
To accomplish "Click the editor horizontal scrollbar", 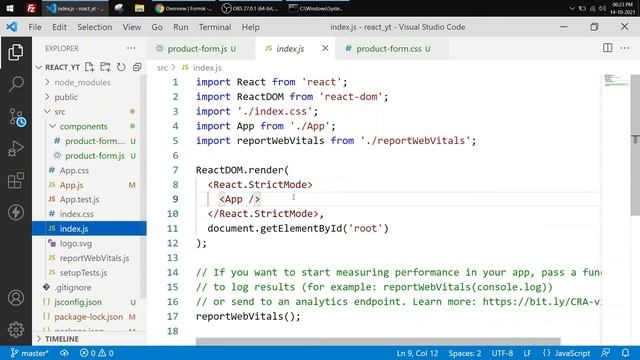I will [378, 342].
